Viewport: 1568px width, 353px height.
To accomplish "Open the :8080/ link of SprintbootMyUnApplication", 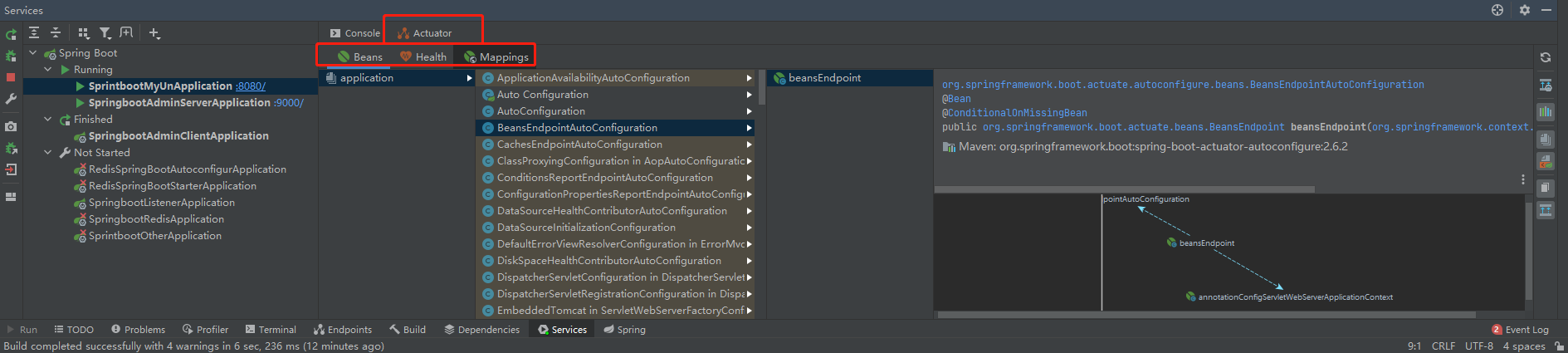I will (x=251, y=86).
